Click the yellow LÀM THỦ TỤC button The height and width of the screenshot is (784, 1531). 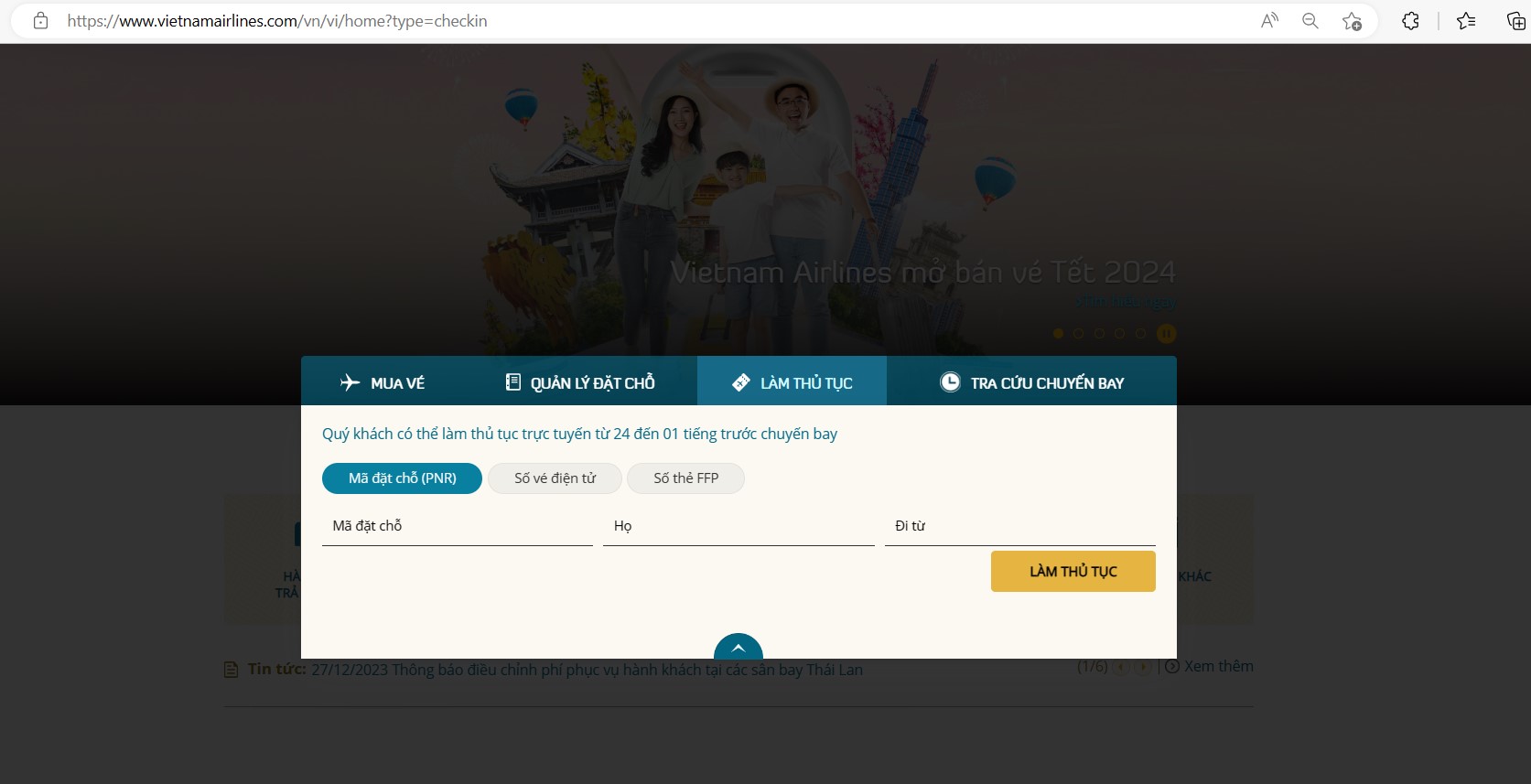click(x=1073, y=572)
